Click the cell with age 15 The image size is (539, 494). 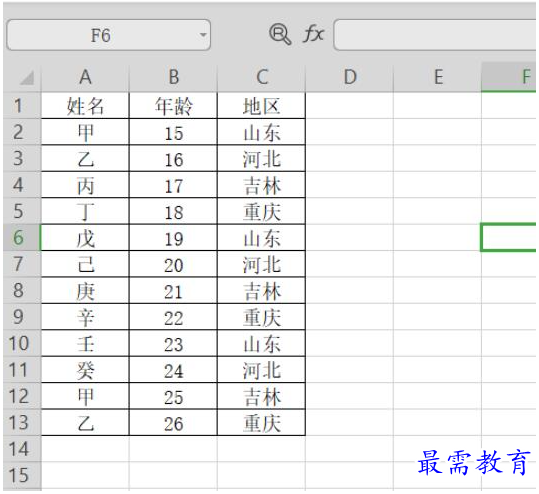coord(173,132)
